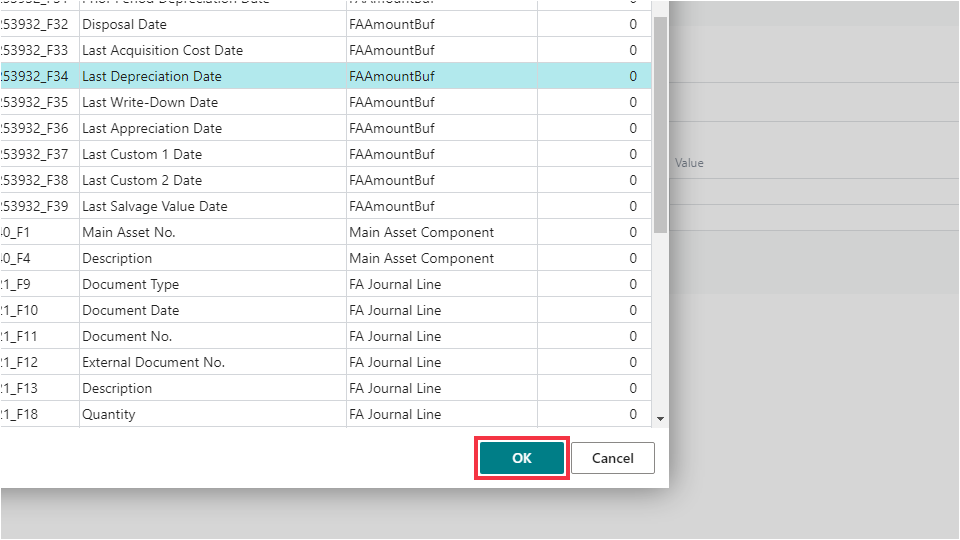Dismiss the dialog with the Cancel button
Viewport: 960px width, 540px height.
613,458
